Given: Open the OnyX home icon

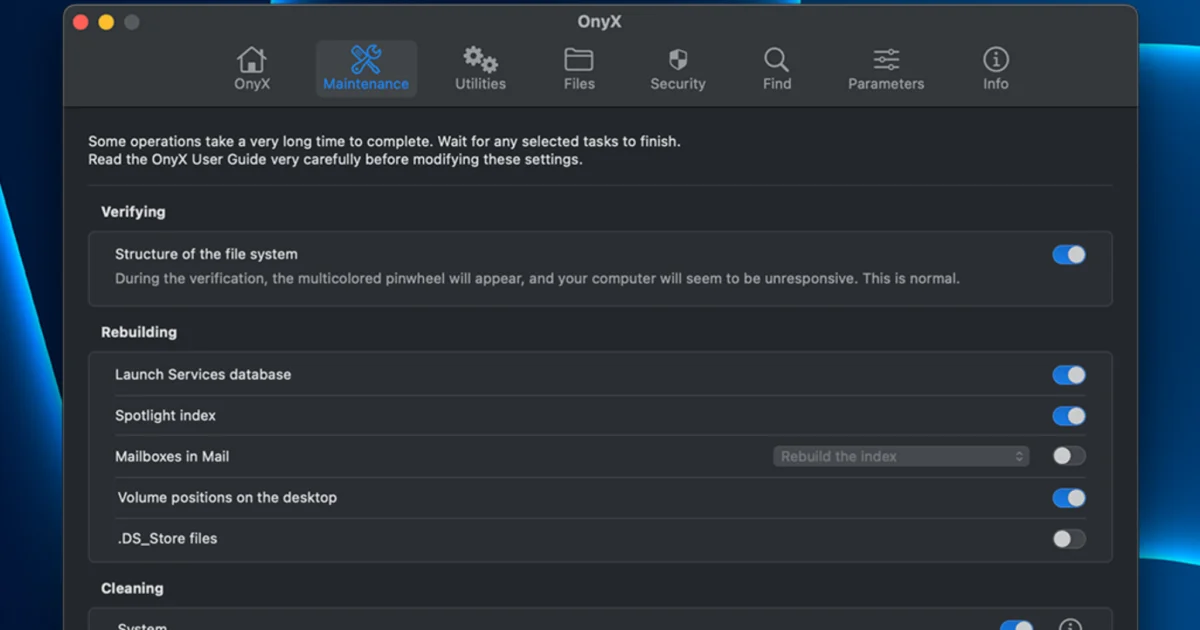Looking at the screenshot, I should click(252, 59).
